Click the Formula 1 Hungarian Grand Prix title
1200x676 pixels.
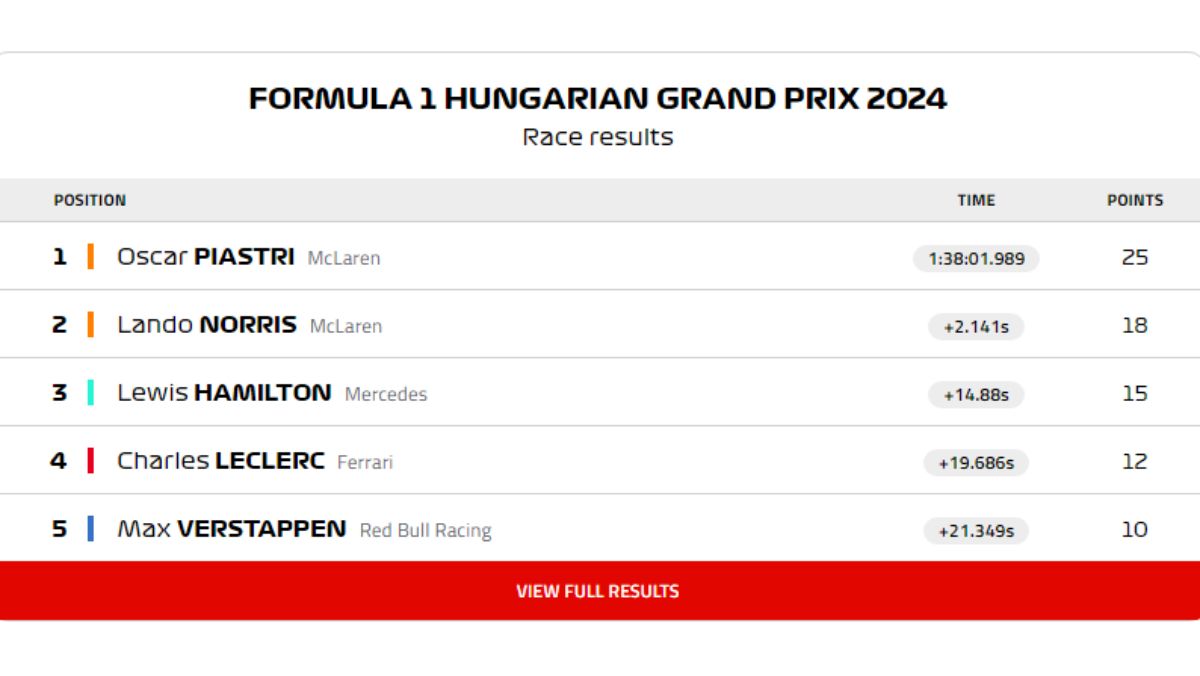tap(598, 99)
